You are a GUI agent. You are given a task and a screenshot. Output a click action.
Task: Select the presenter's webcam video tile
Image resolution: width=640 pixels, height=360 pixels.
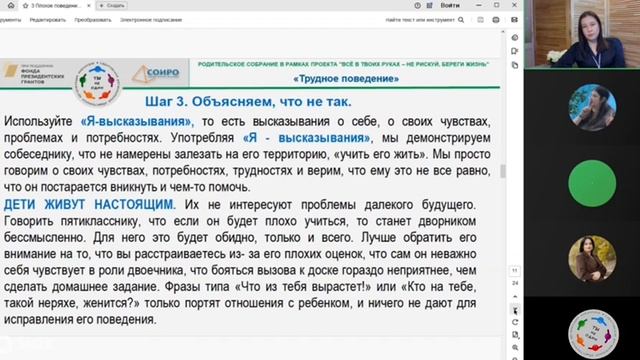click(582, 34)
